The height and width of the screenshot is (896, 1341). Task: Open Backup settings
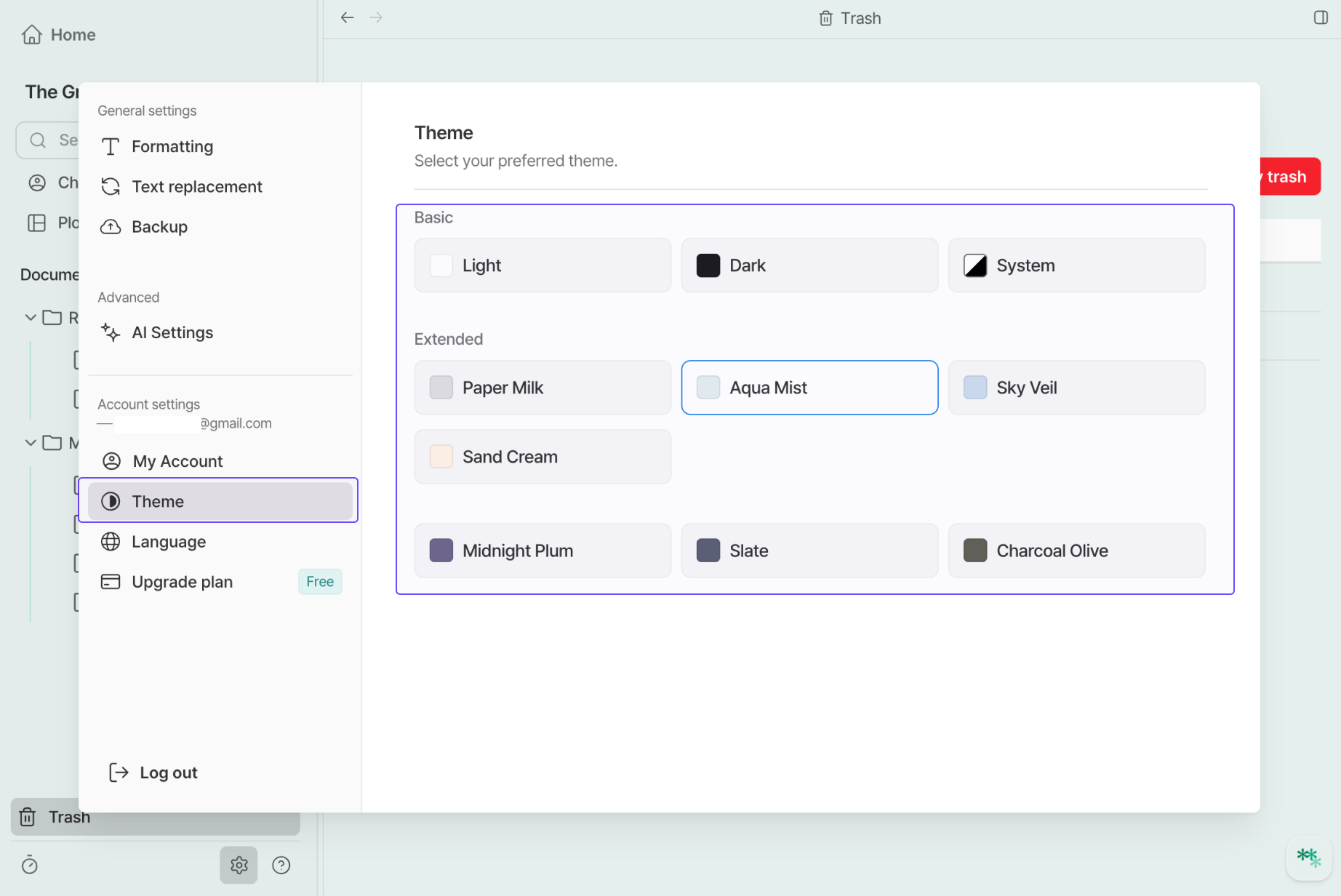point(220,227)
